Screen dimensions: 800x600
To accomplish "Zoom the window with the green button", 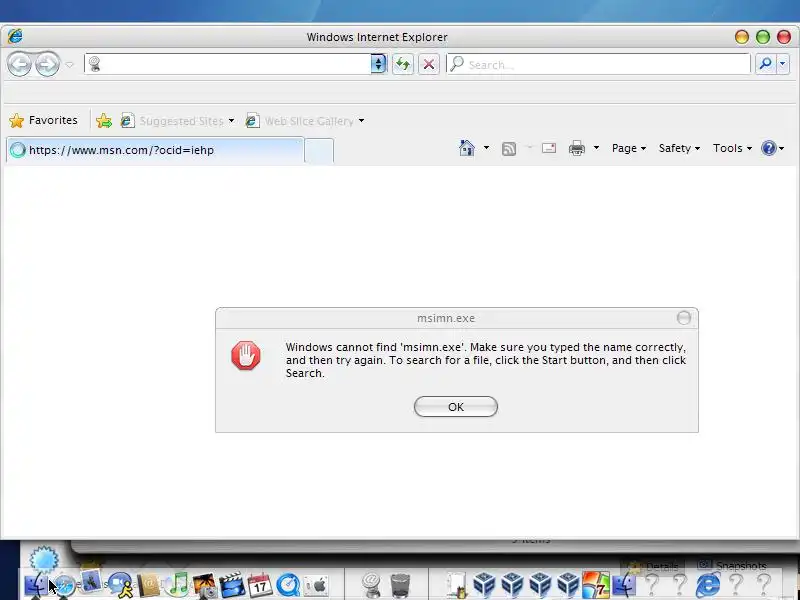I will click(763, 37).
